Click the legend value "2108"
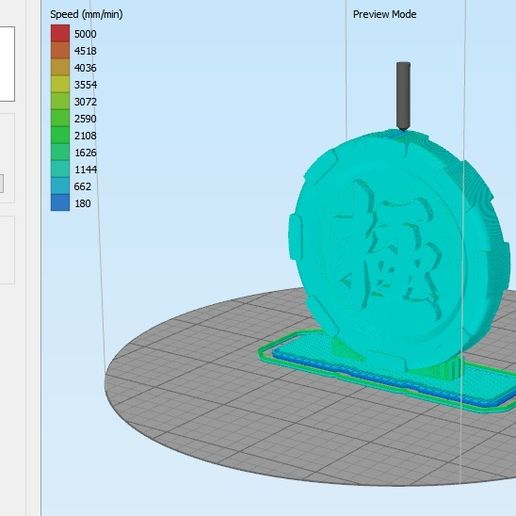 coord(85,136)
